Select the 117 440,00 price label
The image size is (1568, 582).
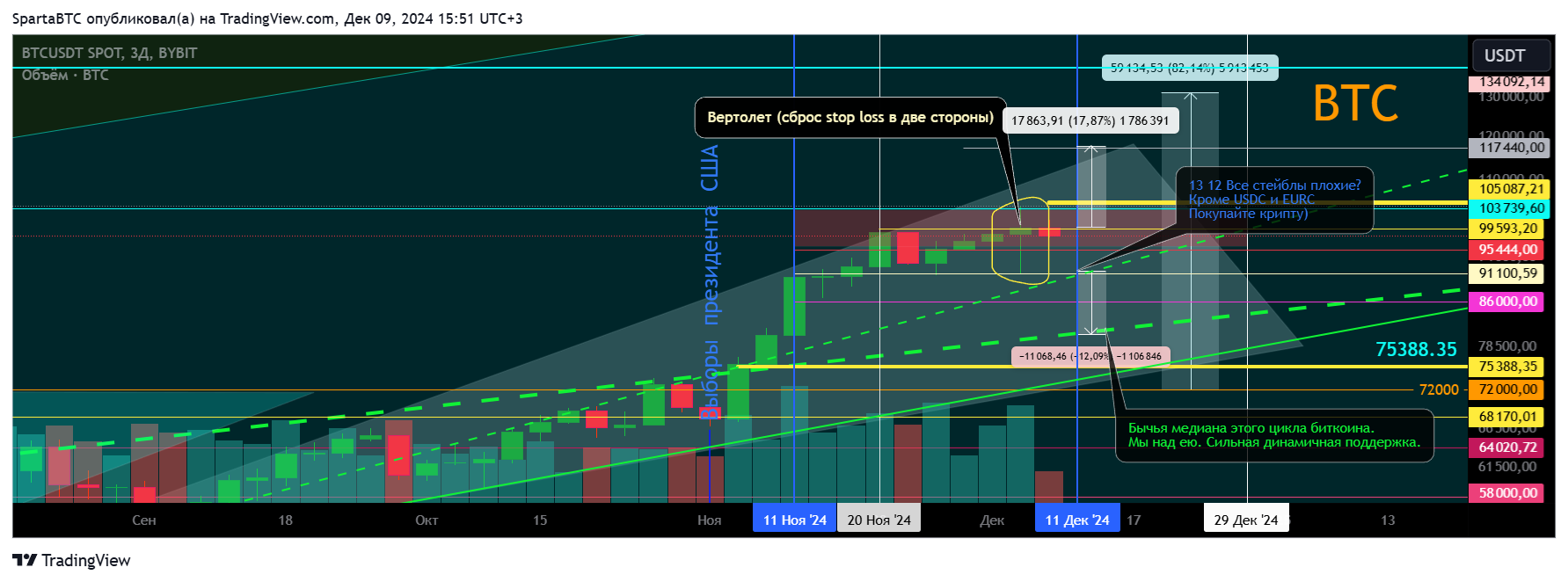1509,148
